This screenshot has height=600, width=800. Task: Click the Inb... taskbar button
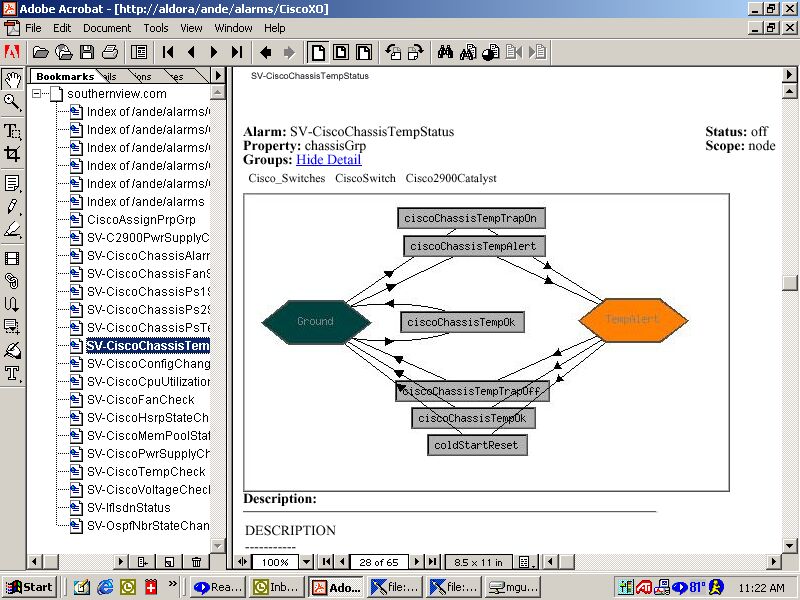(x=279, y=587)
